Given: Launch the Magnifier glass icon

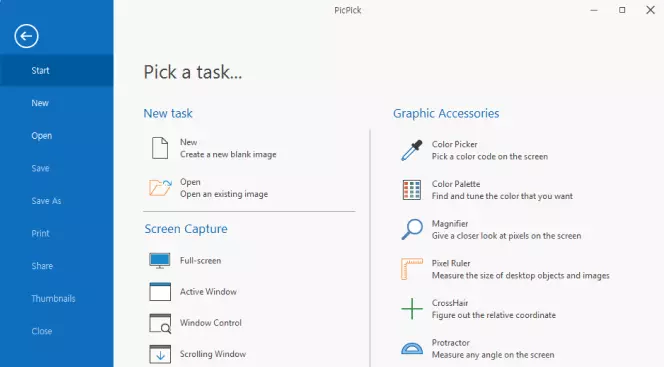Looking at the screenshot, I should tap(412, 229).
